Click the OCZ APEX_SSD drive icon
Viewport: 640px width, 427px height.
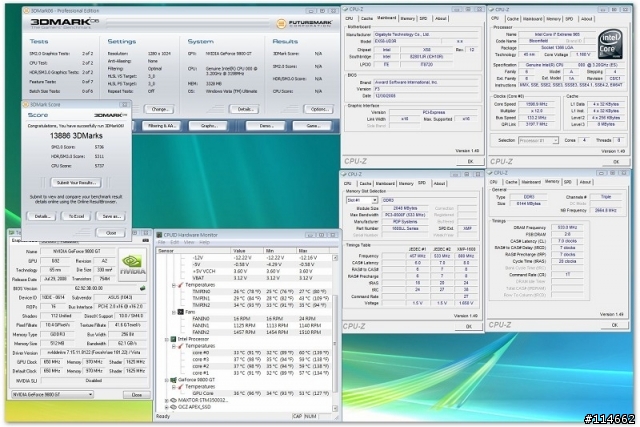tap(173, 407)
